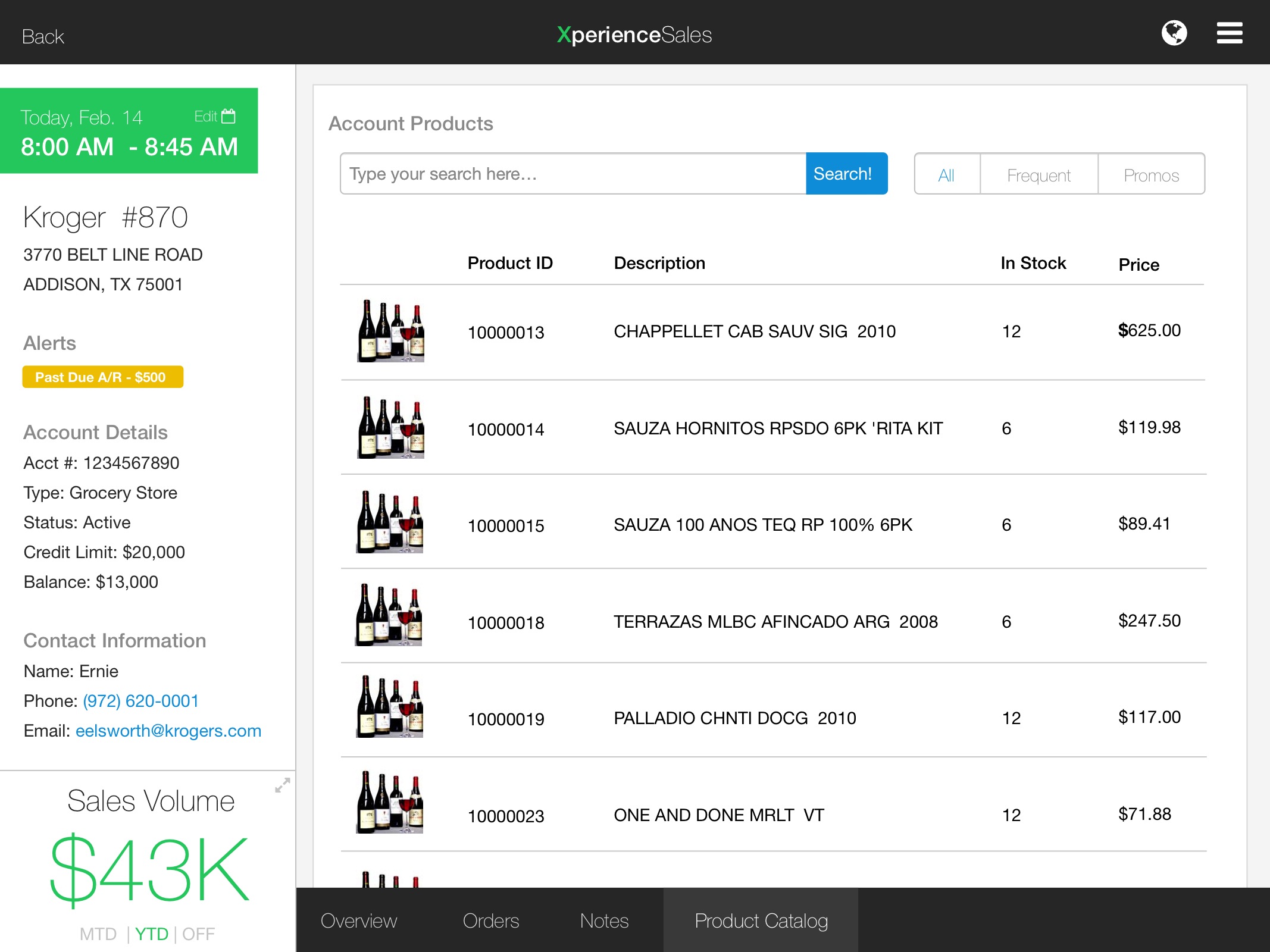The image size is (1270, 952).
Task: Open thumbnail for product 10000019
Action: point(389,706)
